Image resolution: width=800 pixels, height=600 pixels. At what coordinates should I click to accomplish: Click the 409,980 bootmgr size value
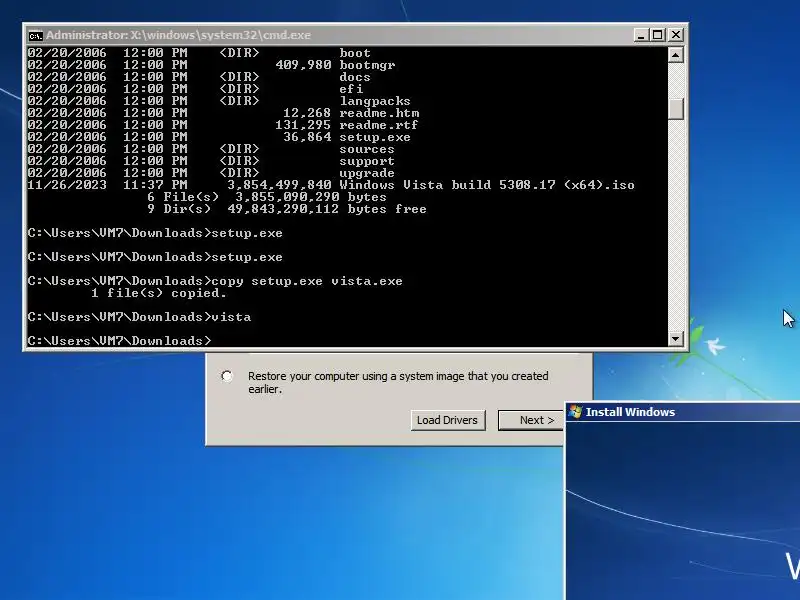(x=303, y=65)
